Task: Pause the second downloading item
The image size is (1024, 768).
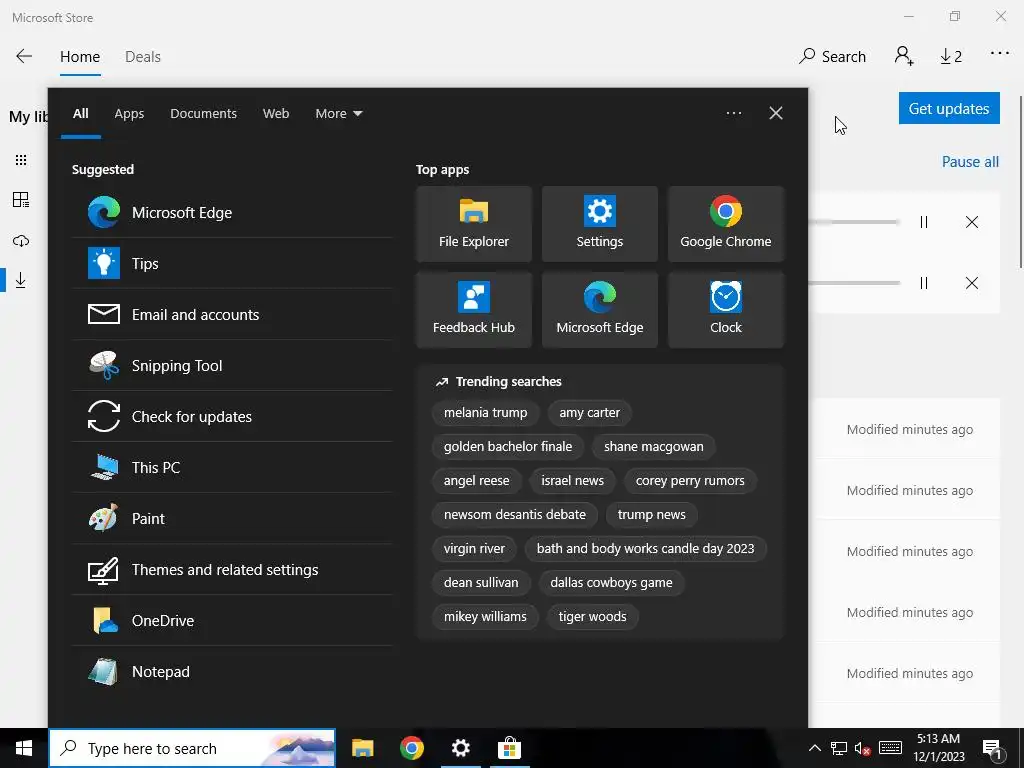Action: click(x=923, y=283)
